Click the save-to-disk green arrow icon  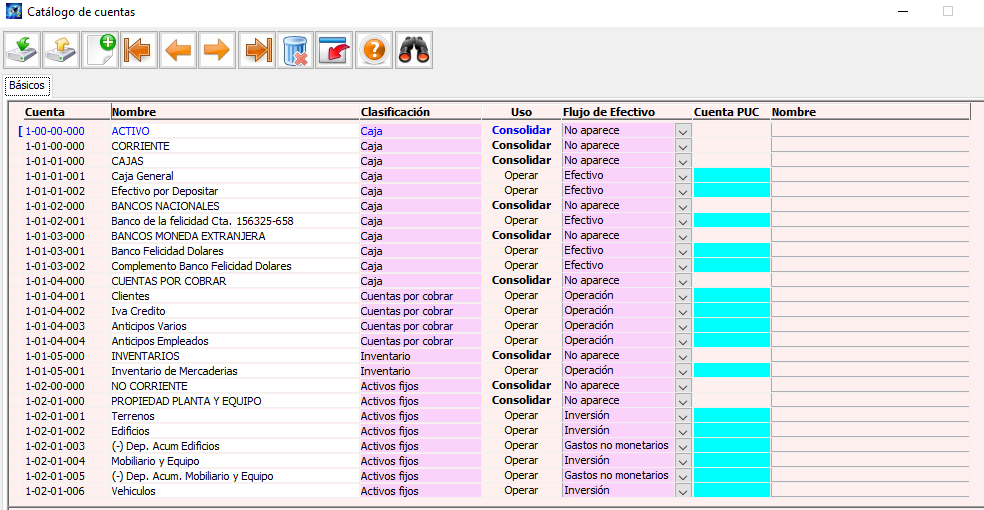(x=22, y=50)
